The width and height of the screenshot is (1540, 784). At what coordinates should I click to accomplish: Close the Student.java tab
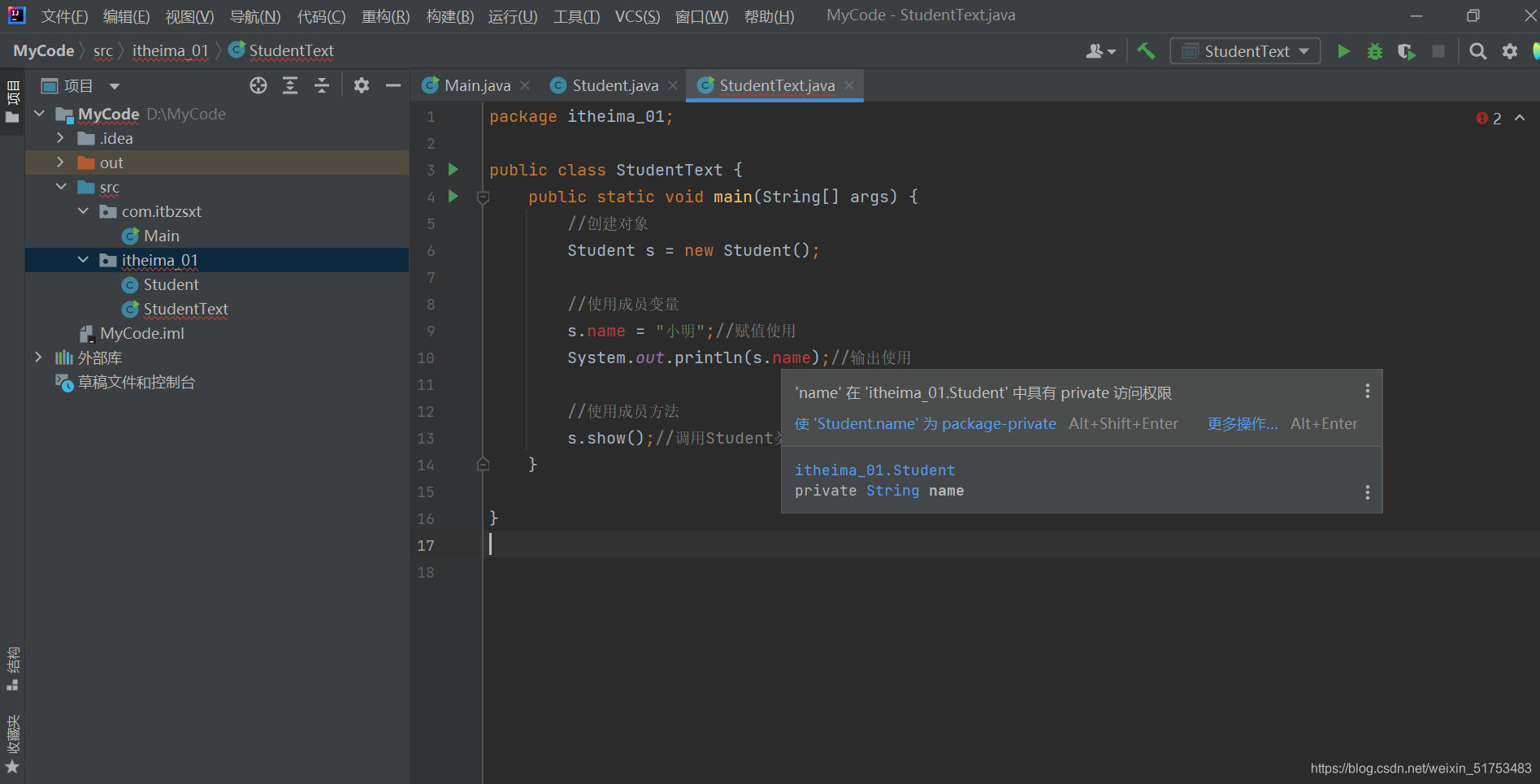click(x=673, y=85)
